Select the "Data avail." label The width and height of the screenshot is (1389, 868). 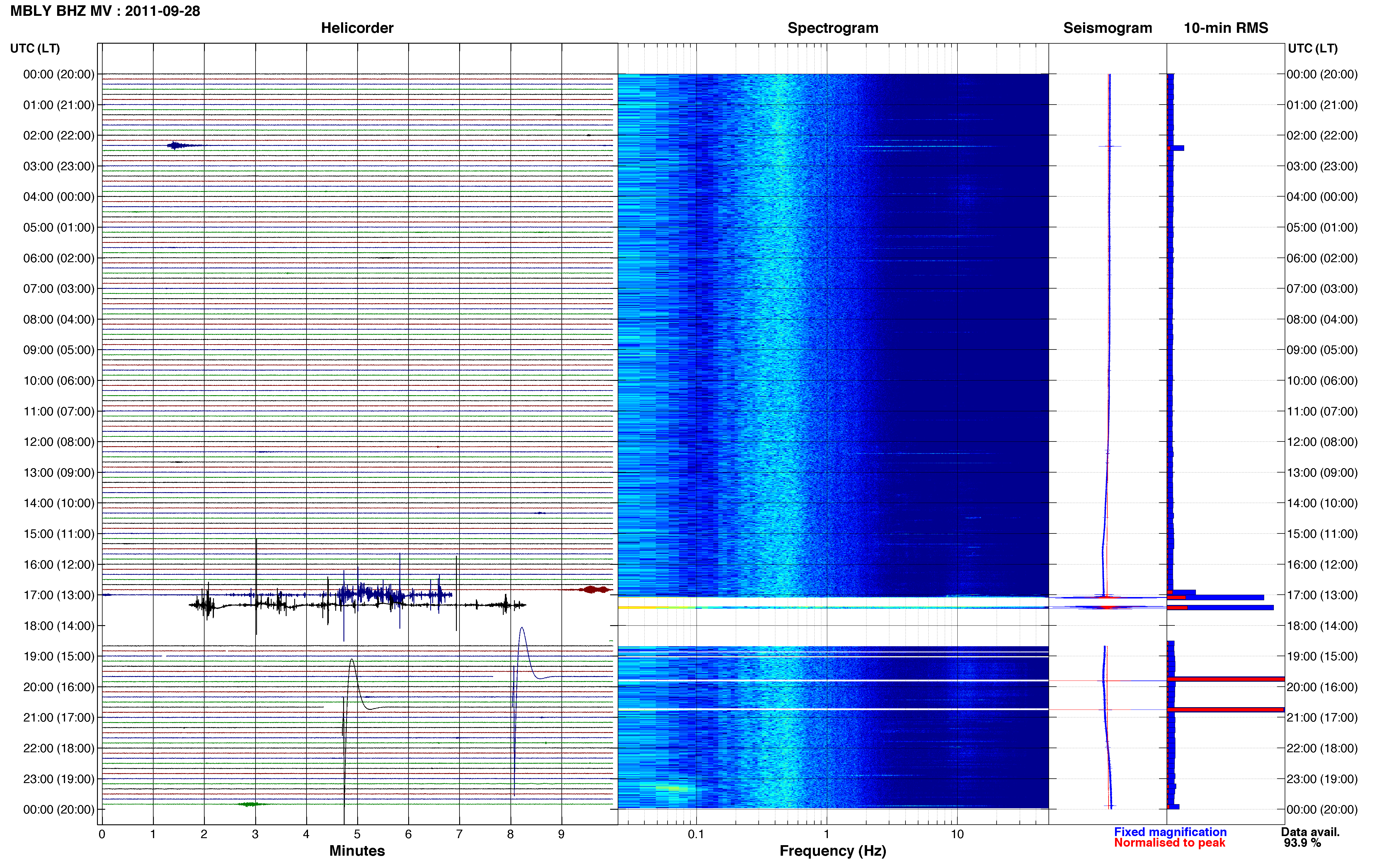(1310, 832)
